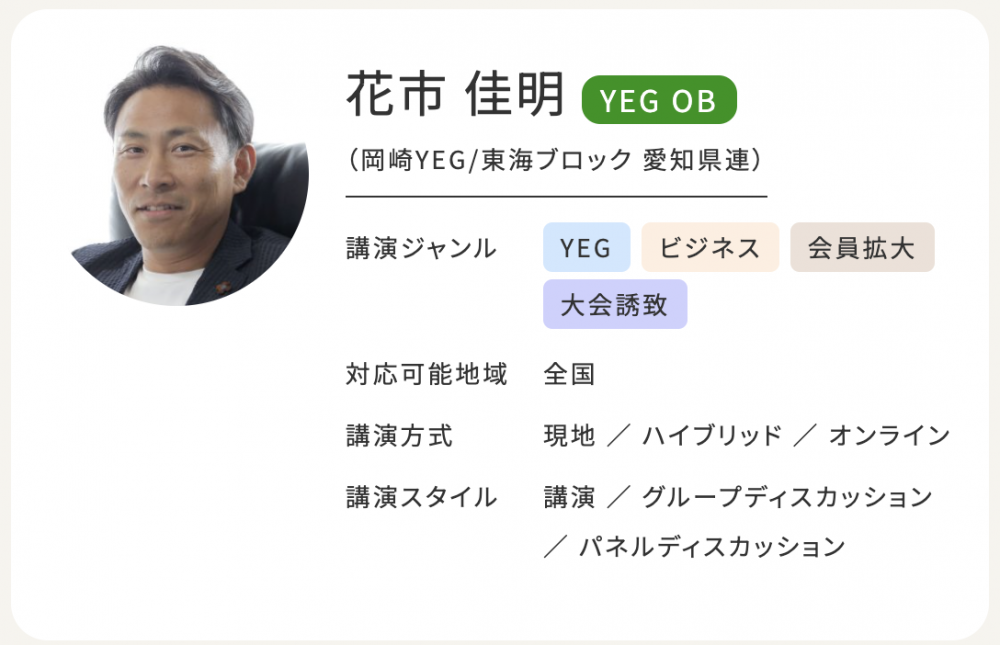
Task: Select the 全国 region value
Action: click(570, 374)
